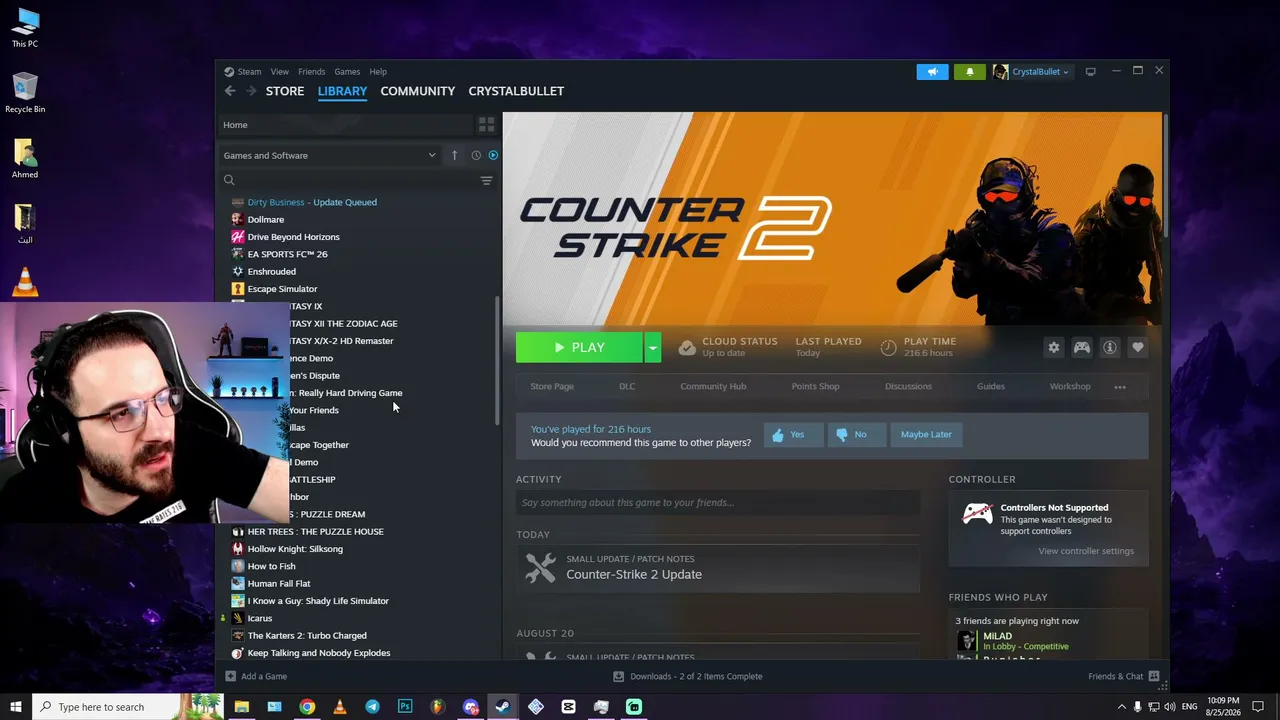
Task: Select Human Fall Flat in library
Action: click(x=279, y=584)
